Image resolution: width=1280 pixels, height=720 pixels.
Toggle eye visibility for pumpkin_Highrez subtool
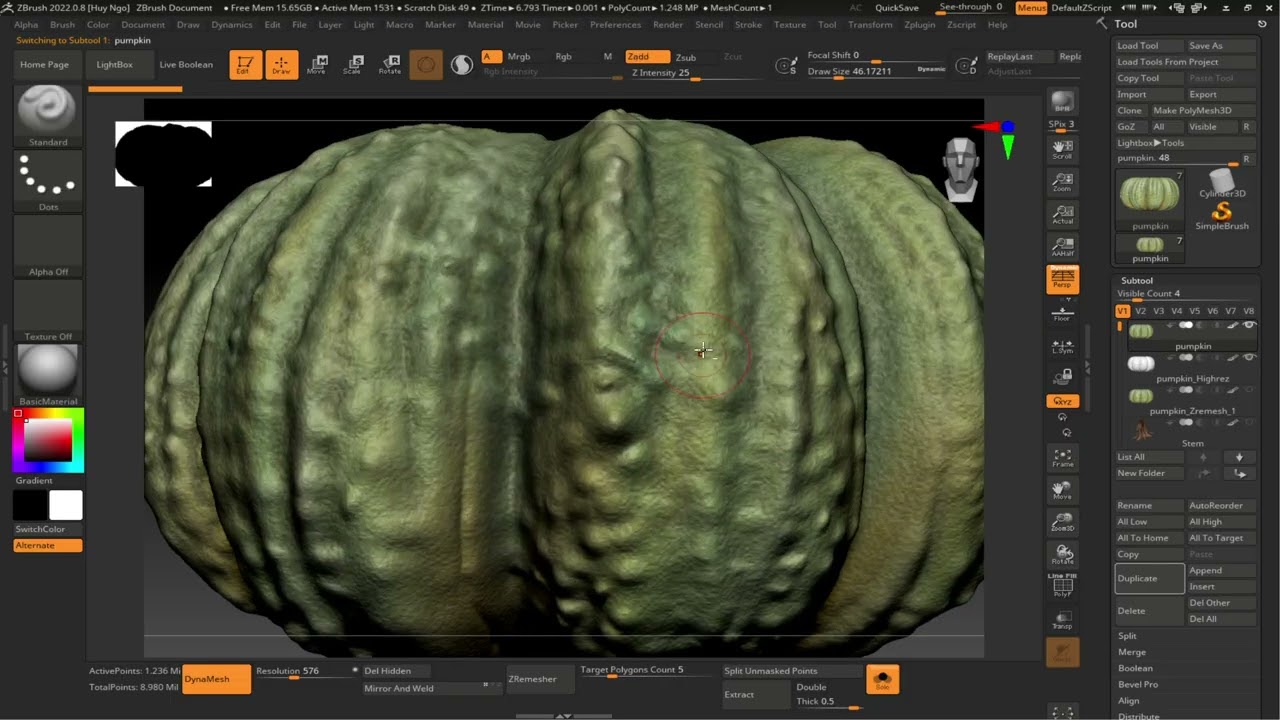pyautogui.click(x=1249, y=357)
